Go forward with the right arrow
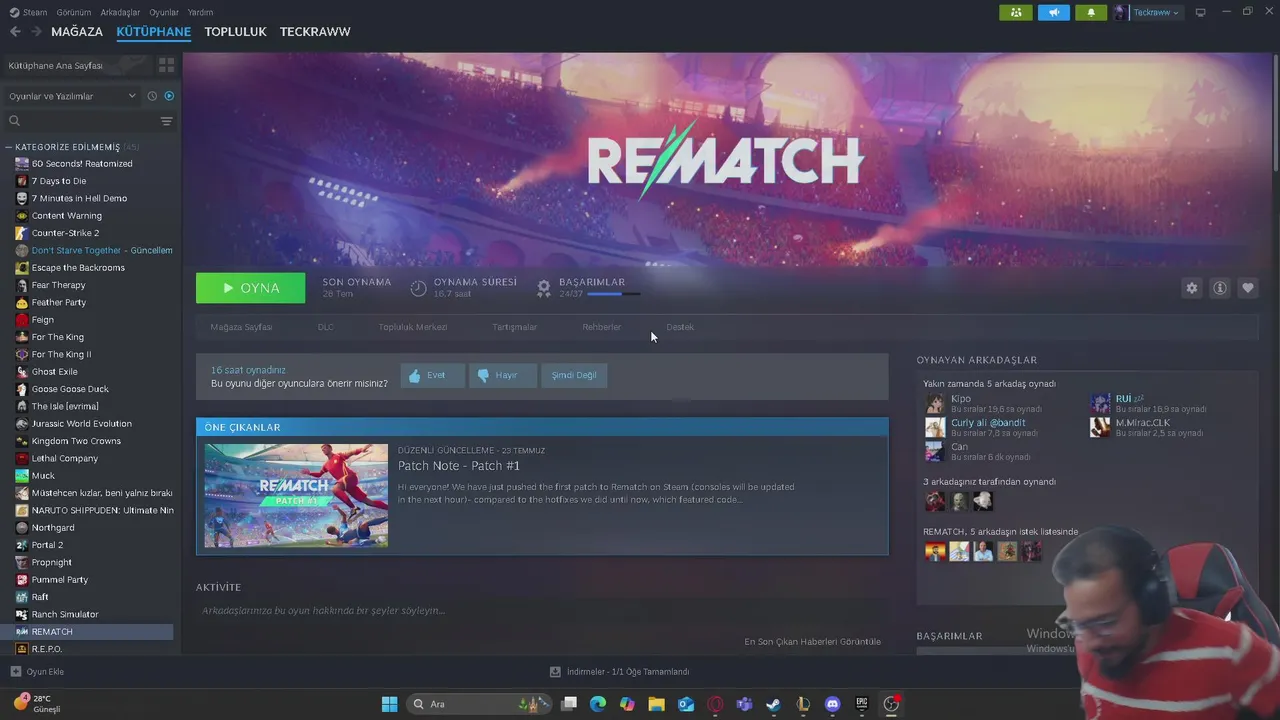The height and width of the screenshot is (720, 1280). (x=36, y=32)
